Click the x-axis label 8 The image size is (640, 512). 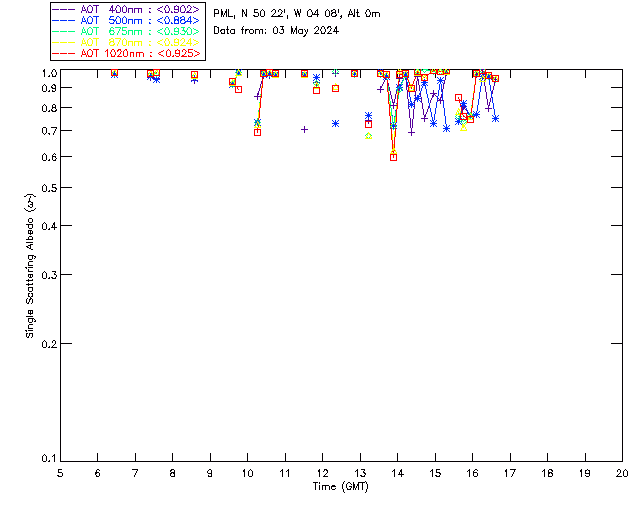coord(173,473)
